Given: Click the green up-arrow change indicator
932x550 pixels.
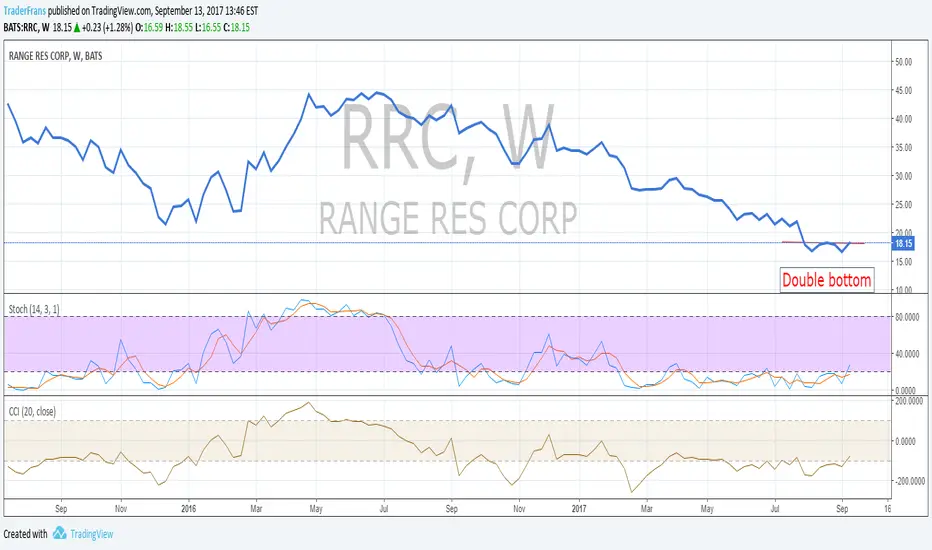Looking at the screenshot, I should 77,27.
